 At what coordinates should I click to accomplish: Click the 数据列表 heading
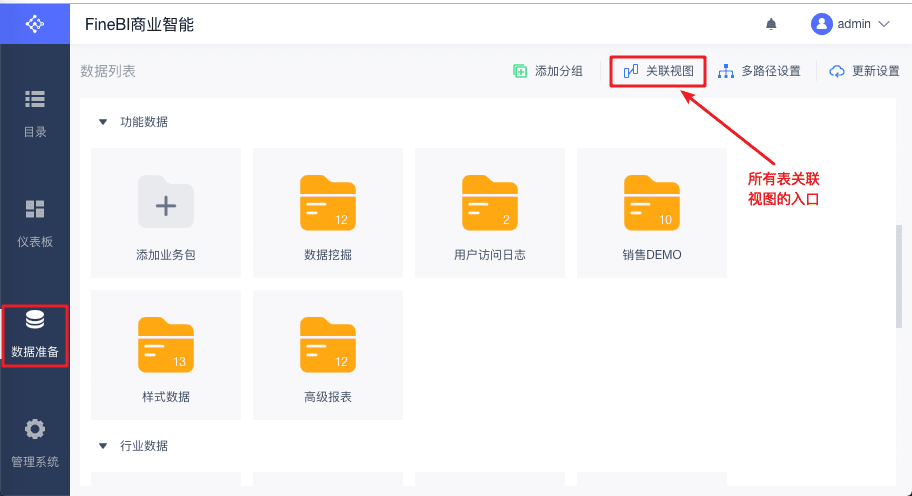click(x=108, y=71)
